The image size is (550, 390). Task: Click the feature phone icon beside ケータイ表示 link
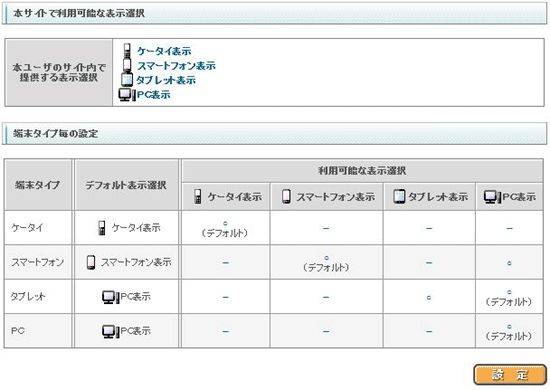(127, 50)
